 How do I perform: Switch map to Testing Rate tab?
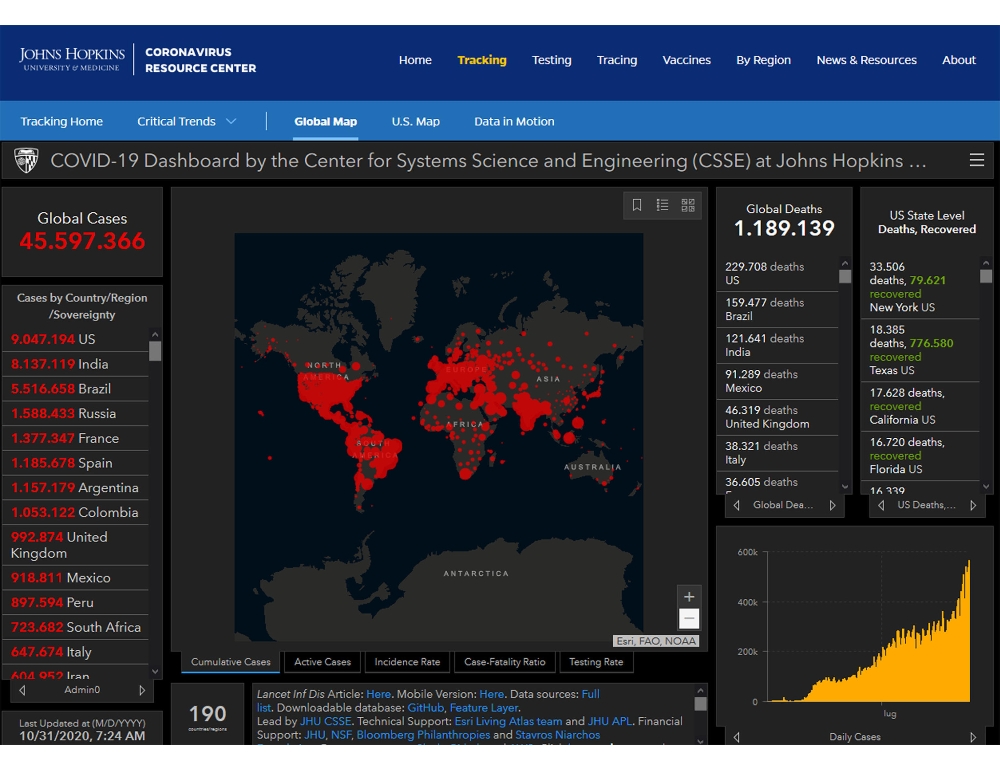click(x=596, y=662)
